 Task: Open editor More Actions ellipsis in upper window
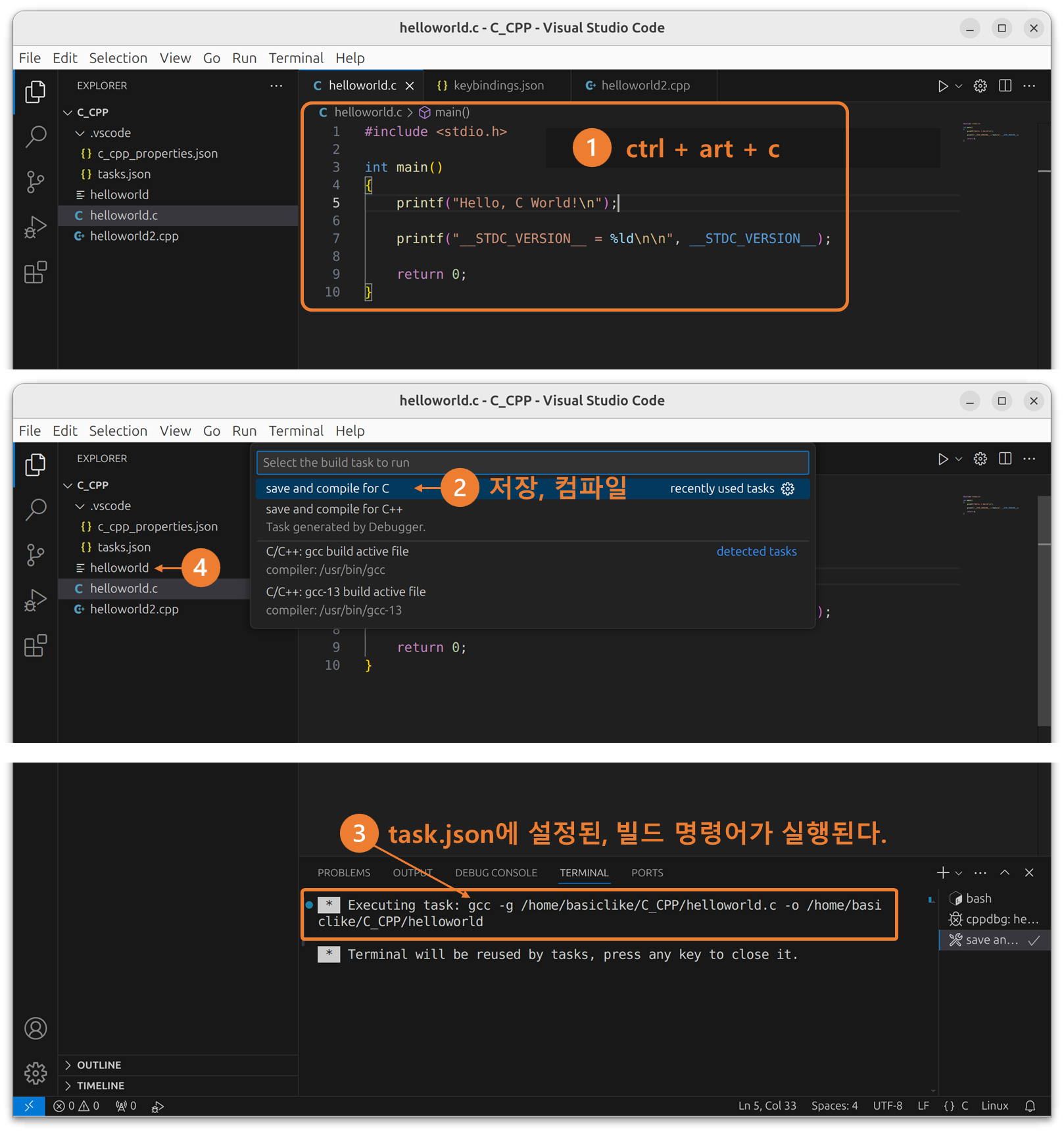[1030, 86]
